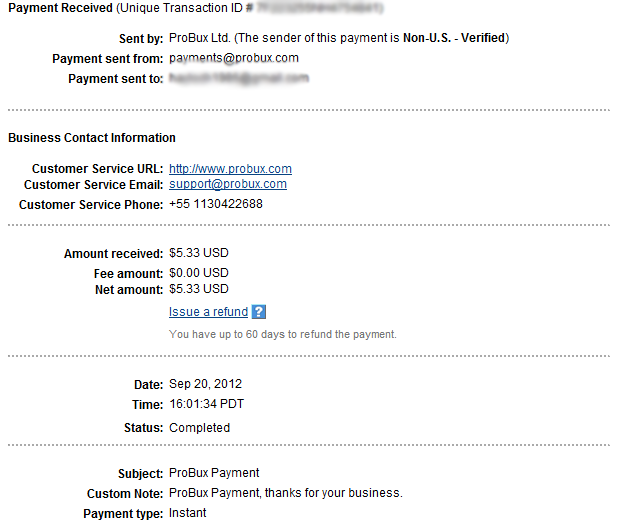631x529 pixels.
Task: Click the customer service phone number
Action: pyautogui.click(x=216, y=204)
